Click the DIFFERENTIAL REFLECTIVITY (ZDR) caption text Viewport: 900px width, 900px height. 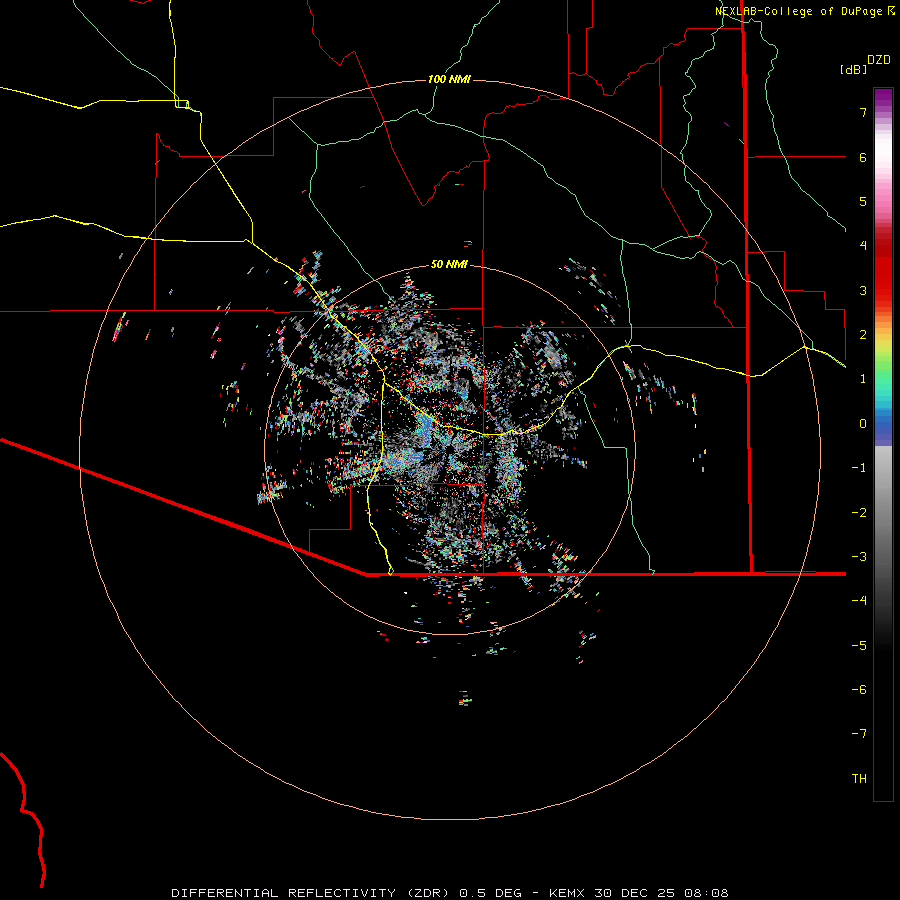coord(312,892)
